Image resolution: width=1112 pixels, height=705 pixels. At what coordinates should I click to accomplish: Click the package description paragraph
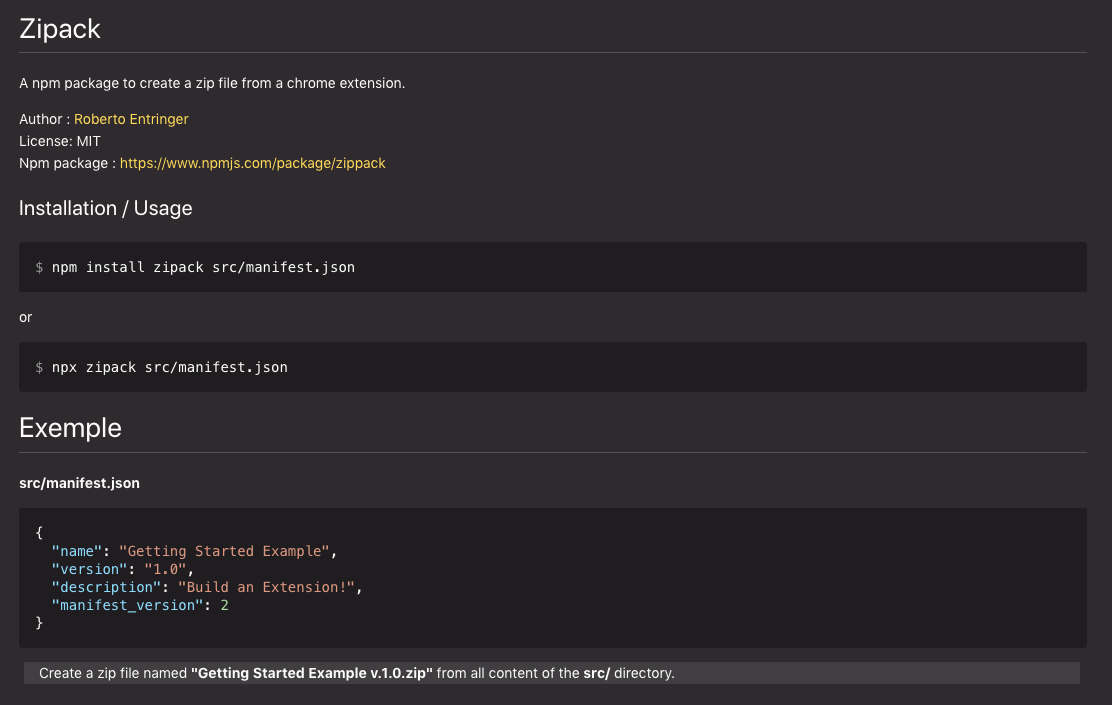click(212, 83)
